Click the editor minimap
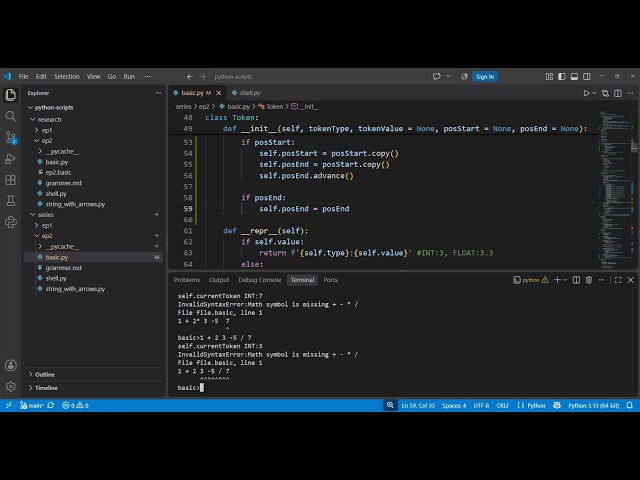Screen dimensions: 640x480 click(616, 188)
